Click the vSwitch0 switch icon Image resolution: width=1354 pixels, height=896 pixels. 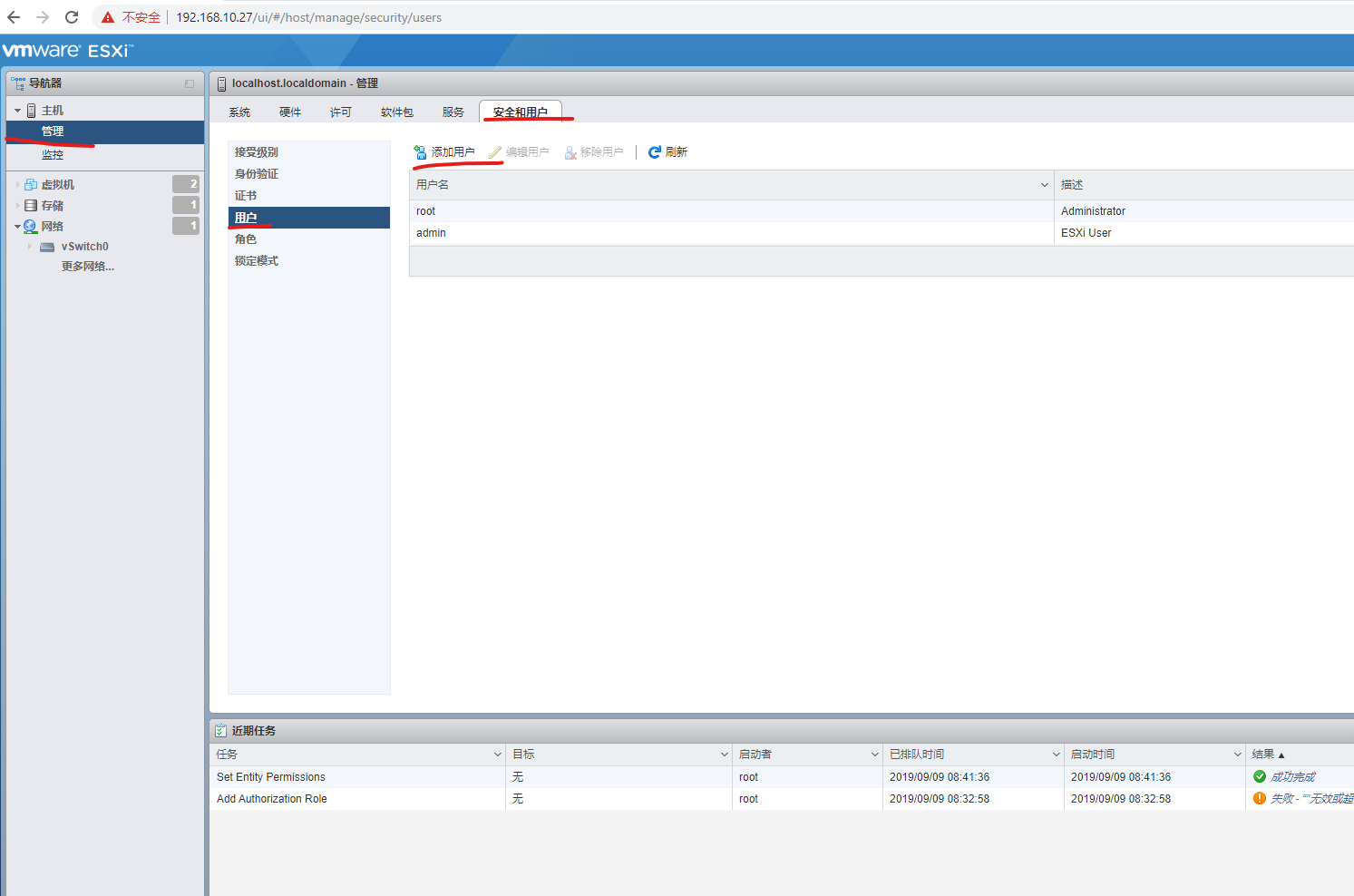47,247
